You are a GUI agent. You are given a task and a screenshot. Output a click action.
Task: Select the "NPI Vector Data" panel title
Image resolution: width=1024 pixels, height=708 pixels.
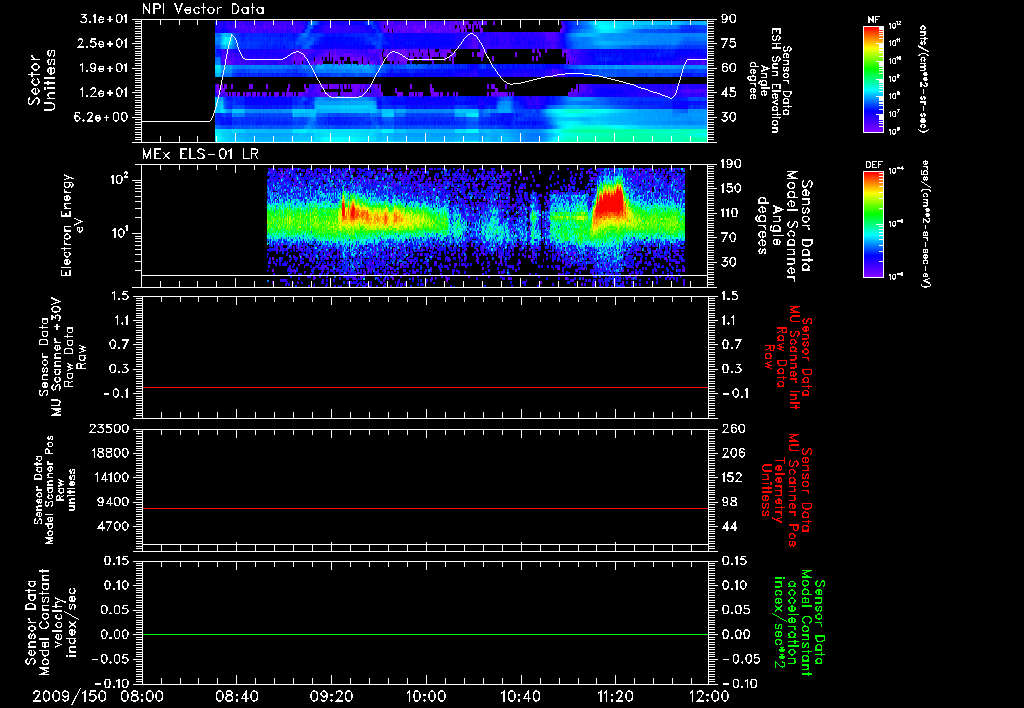[203, 9]
